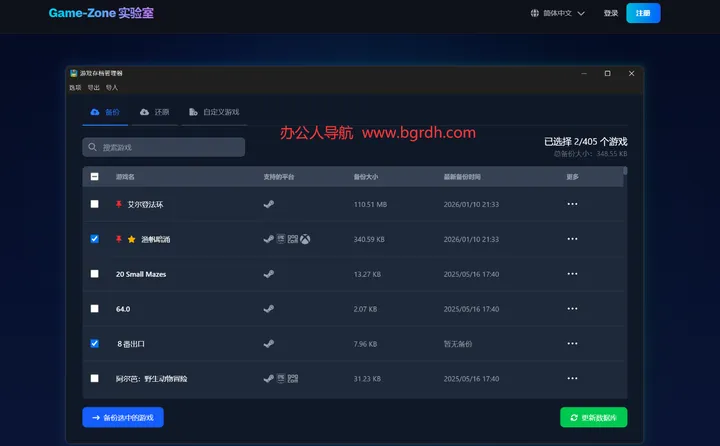Image resolution: width=720 pixels, height=446 pixels.
Task: Open more options for 阿尔芭：野生动物冒险
Action: [572, 378]
